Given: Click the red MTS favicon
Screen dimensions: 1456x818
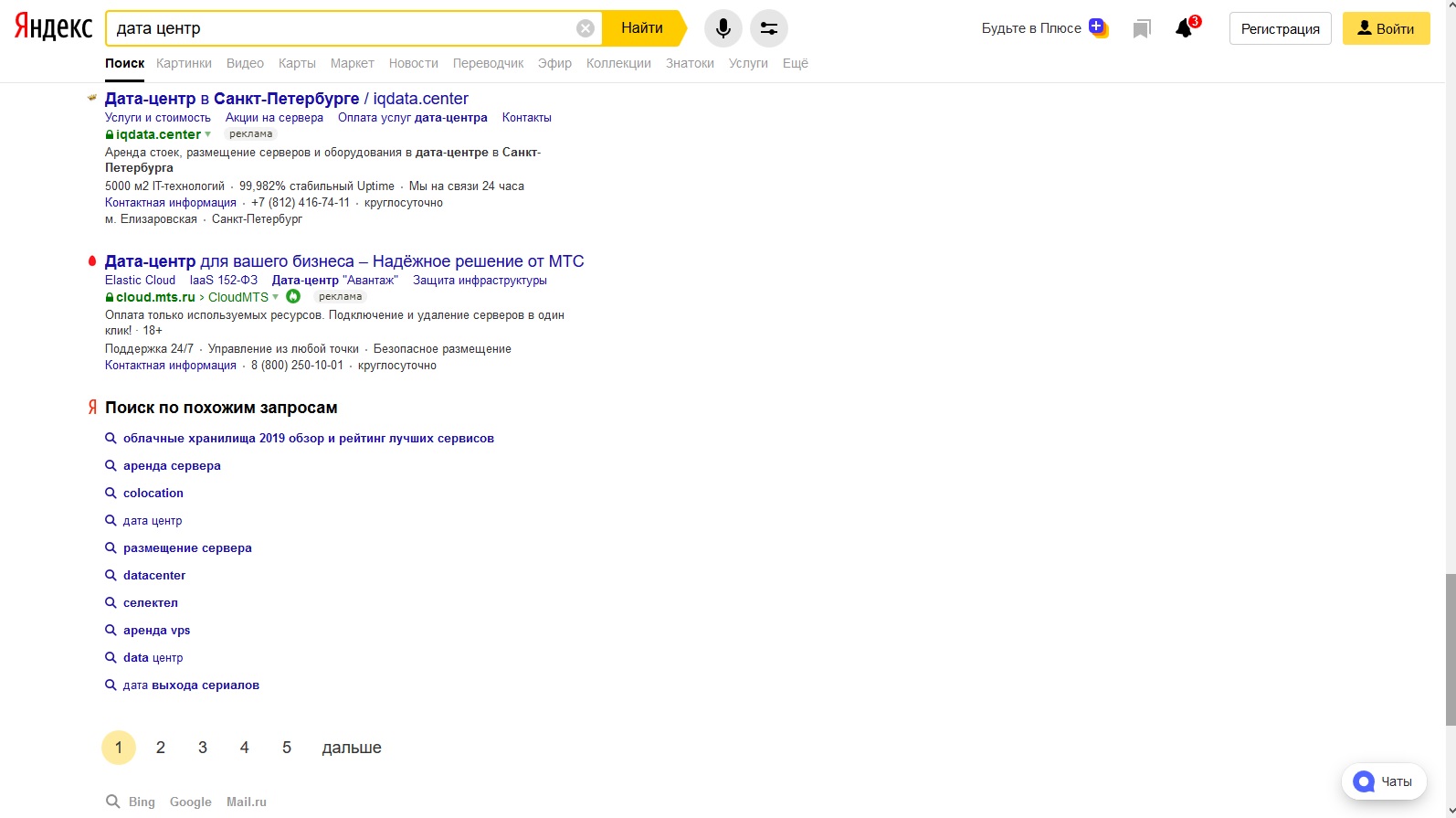Looking at the screenshot, I should point(91,261).
